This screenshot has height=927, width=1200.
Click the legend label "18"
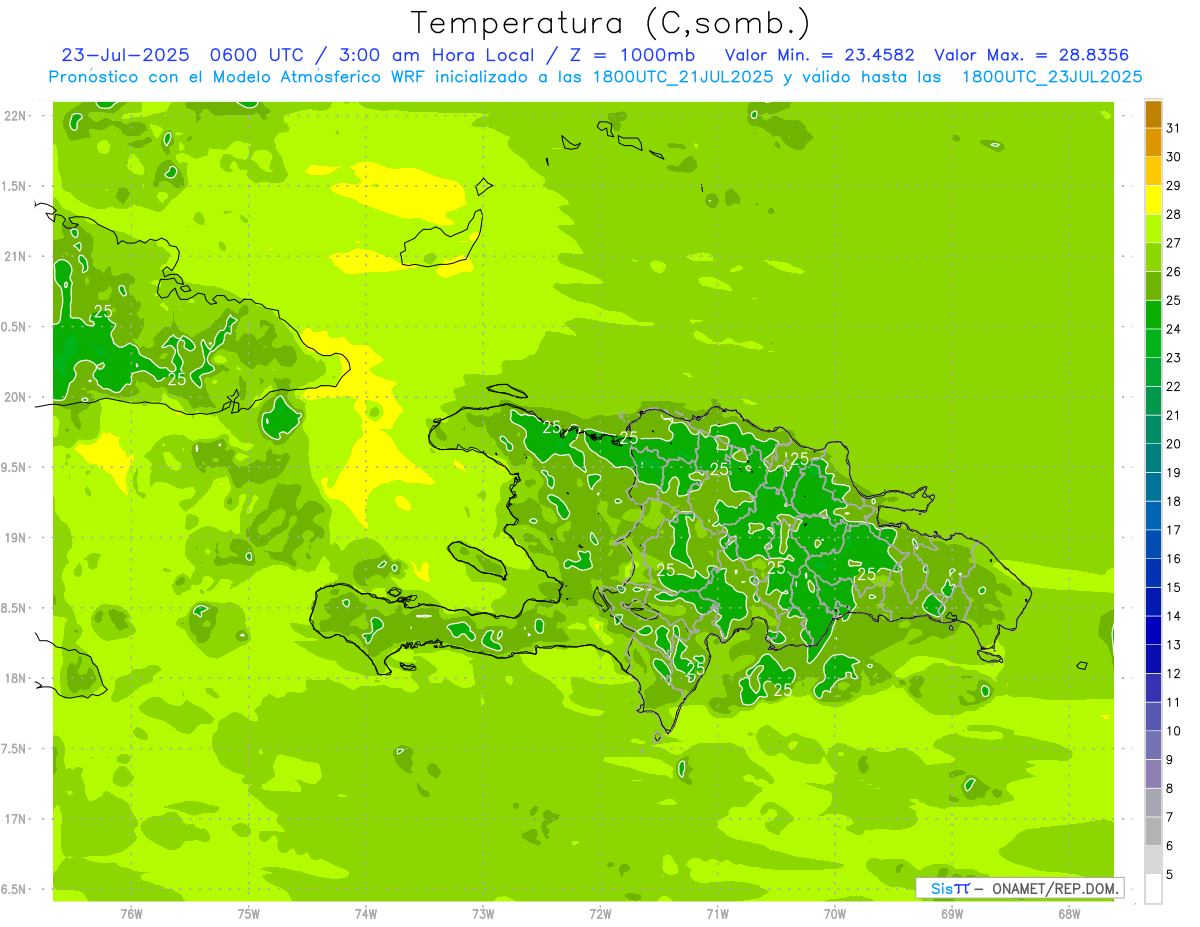1173,501
